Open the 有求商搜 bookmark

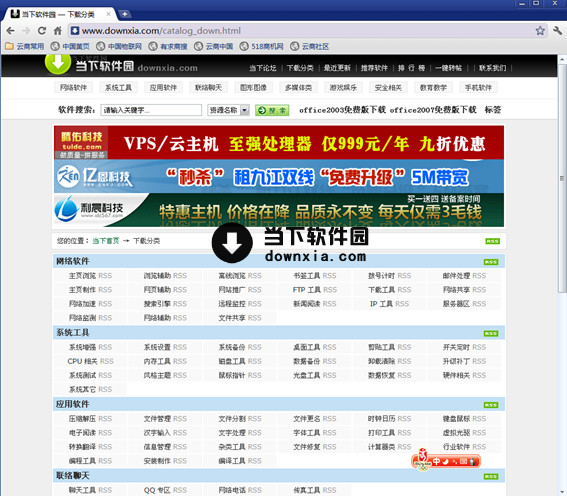pyautogui.click(x=168, y=46)
